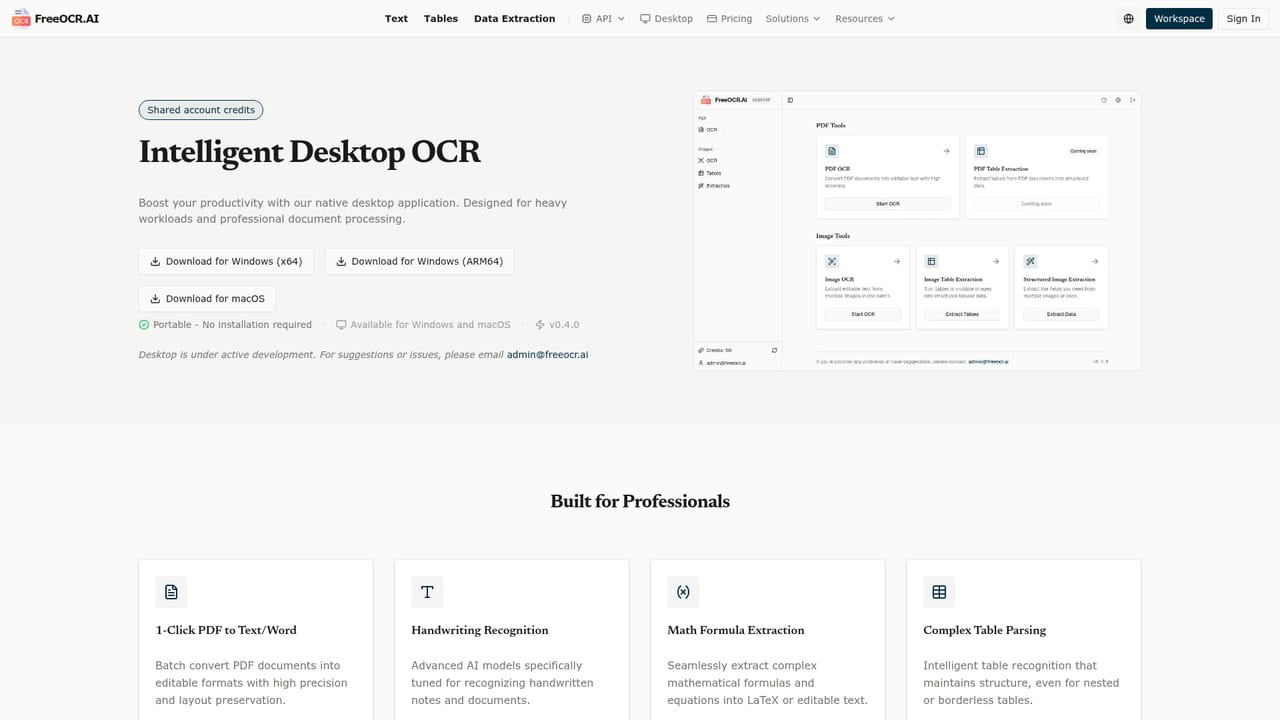Viewport: 1280px width, 720px height.
Task: Click the API icon in the header navigation
Action: [x=587, y=18]
